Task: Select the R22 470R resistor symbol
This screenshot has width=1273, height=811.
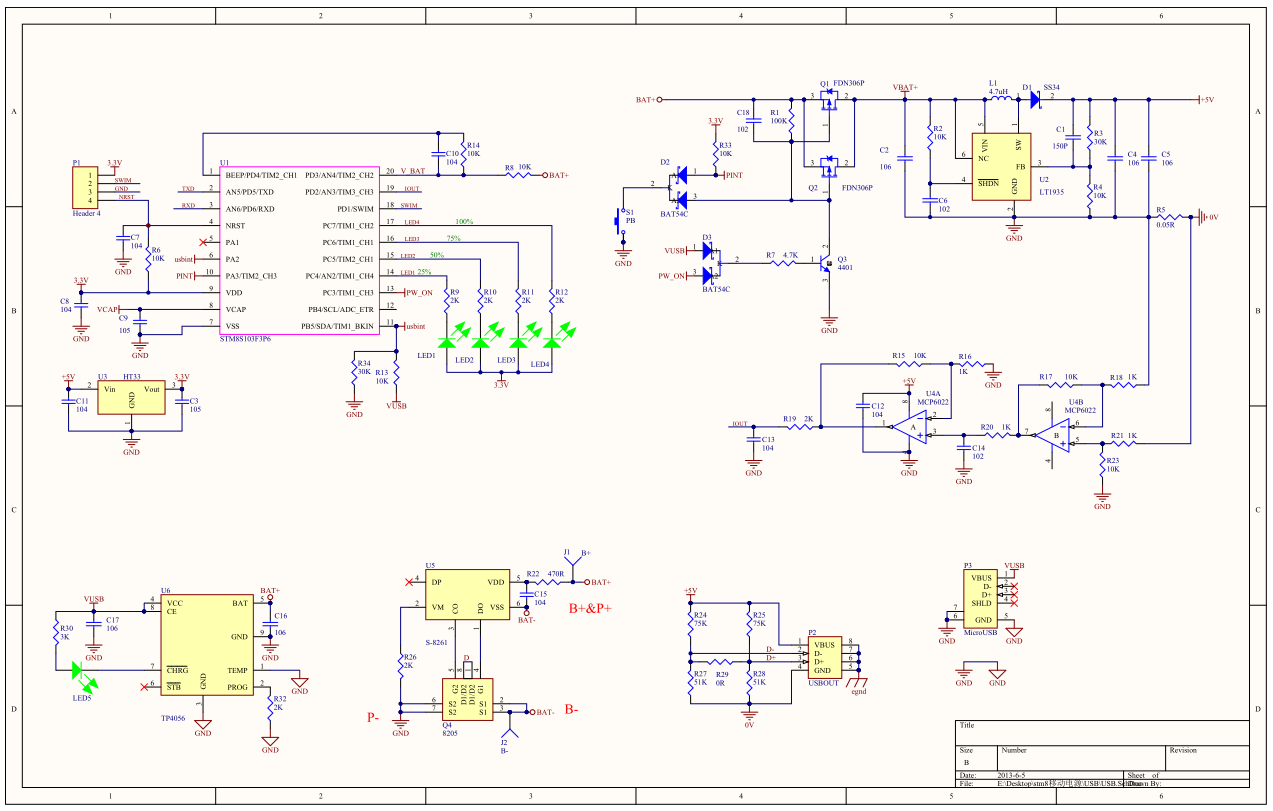Action: coord(550,581)
